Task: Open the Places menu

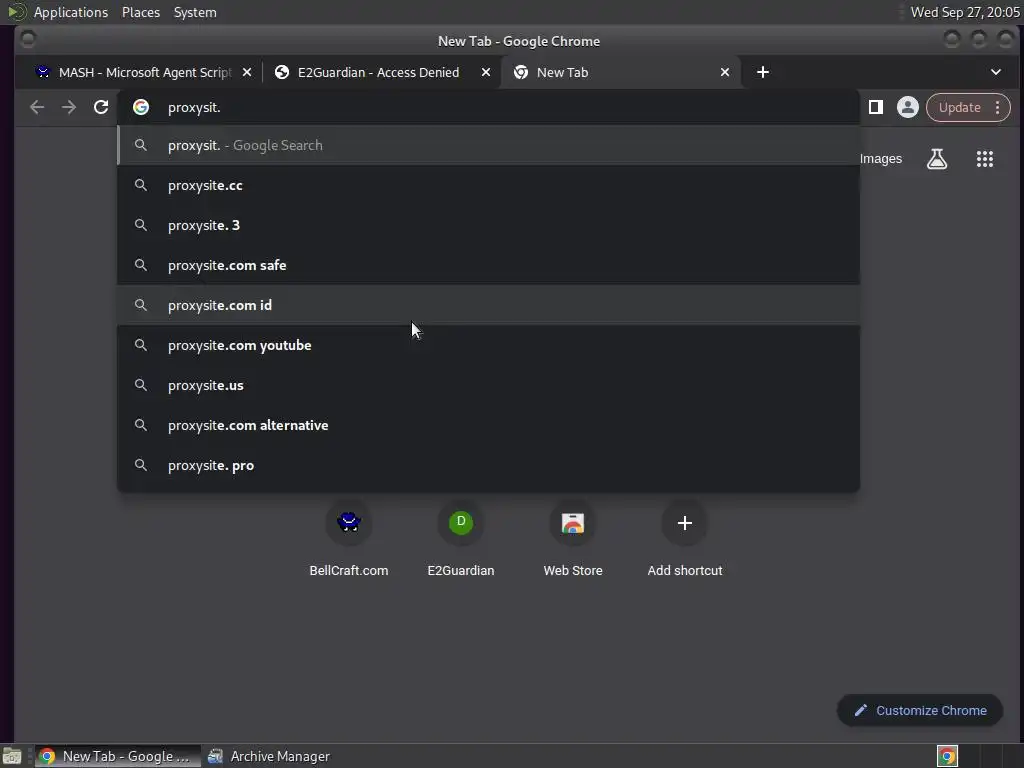Action: tap(141, 12)
